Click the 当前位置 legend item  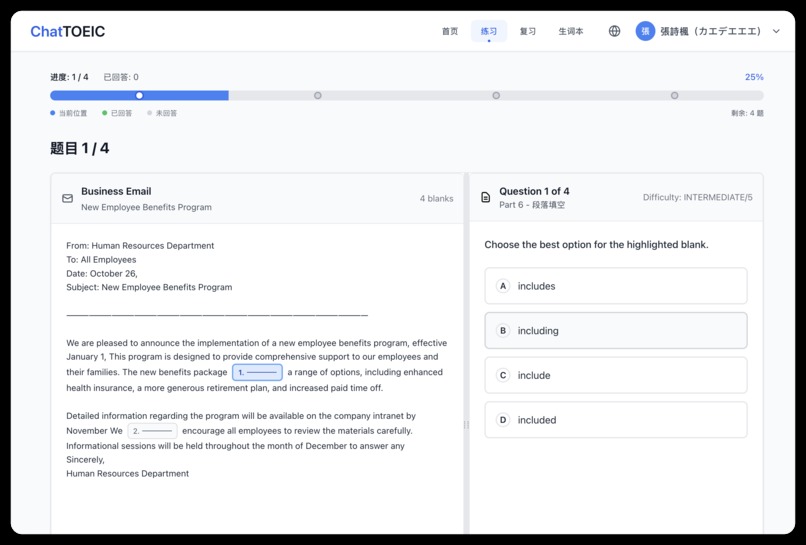pyautogui.click(x=69, y=113)
